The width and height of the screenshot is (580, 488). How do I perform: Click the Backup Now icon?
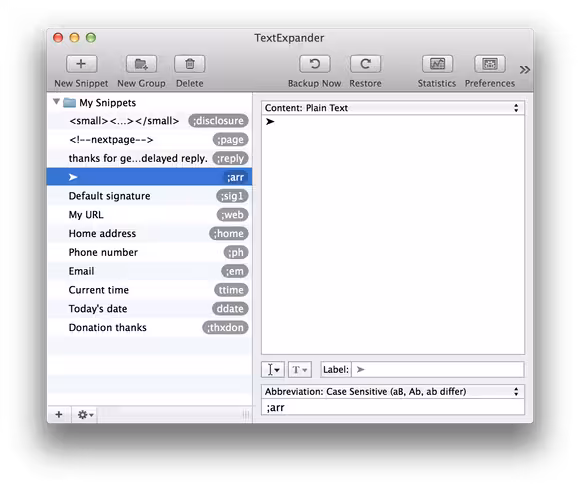coord(314,64)
